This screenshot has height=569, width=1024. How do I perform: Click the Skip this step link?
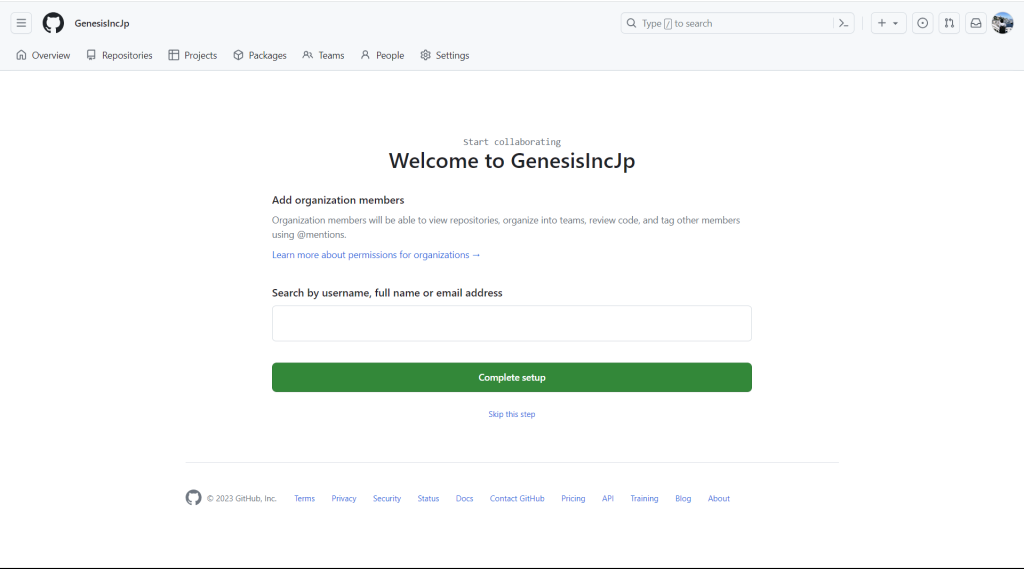(x=512, y=414)
